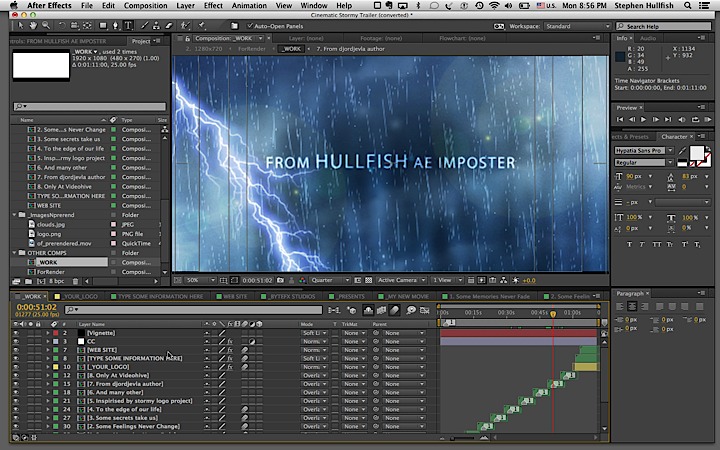The height and width of the screenshot is (450, 720).
Task: Click the reset exposure sun icon
Action: pyautogui.click(x=515, y=280)
